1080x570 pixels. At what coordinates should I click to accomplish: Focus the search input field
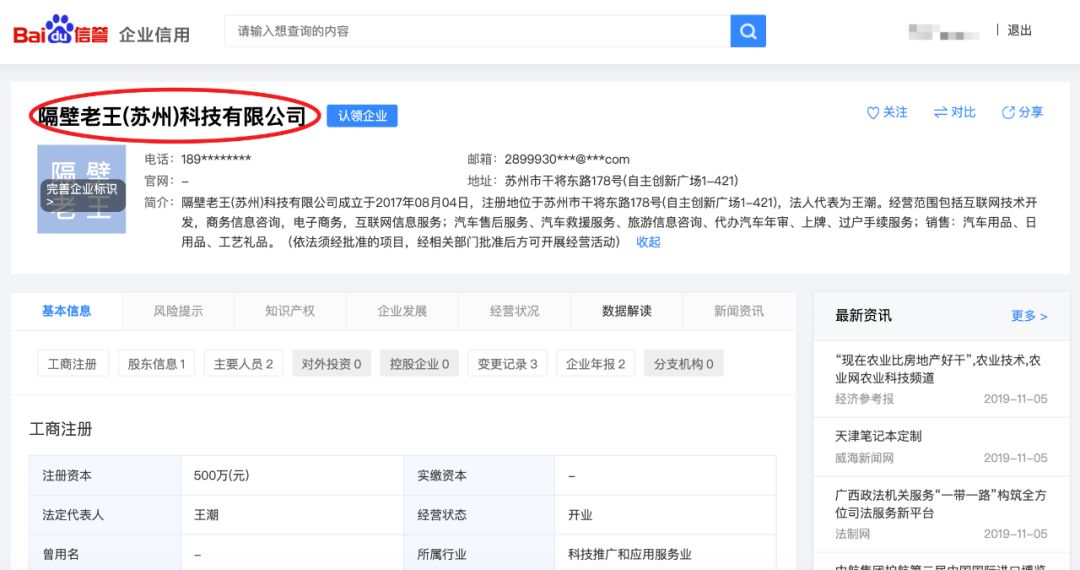(478, 31)
